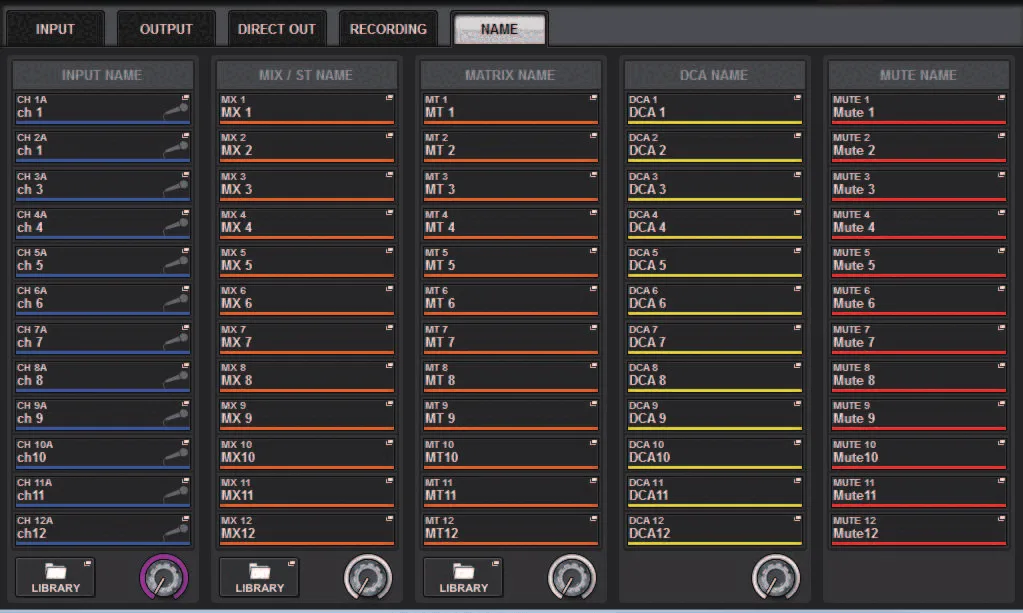The width and height of the screenshot is (1023, 613).
Task: Edit the MT 8 name field
Action: click(x=511, y=376)
